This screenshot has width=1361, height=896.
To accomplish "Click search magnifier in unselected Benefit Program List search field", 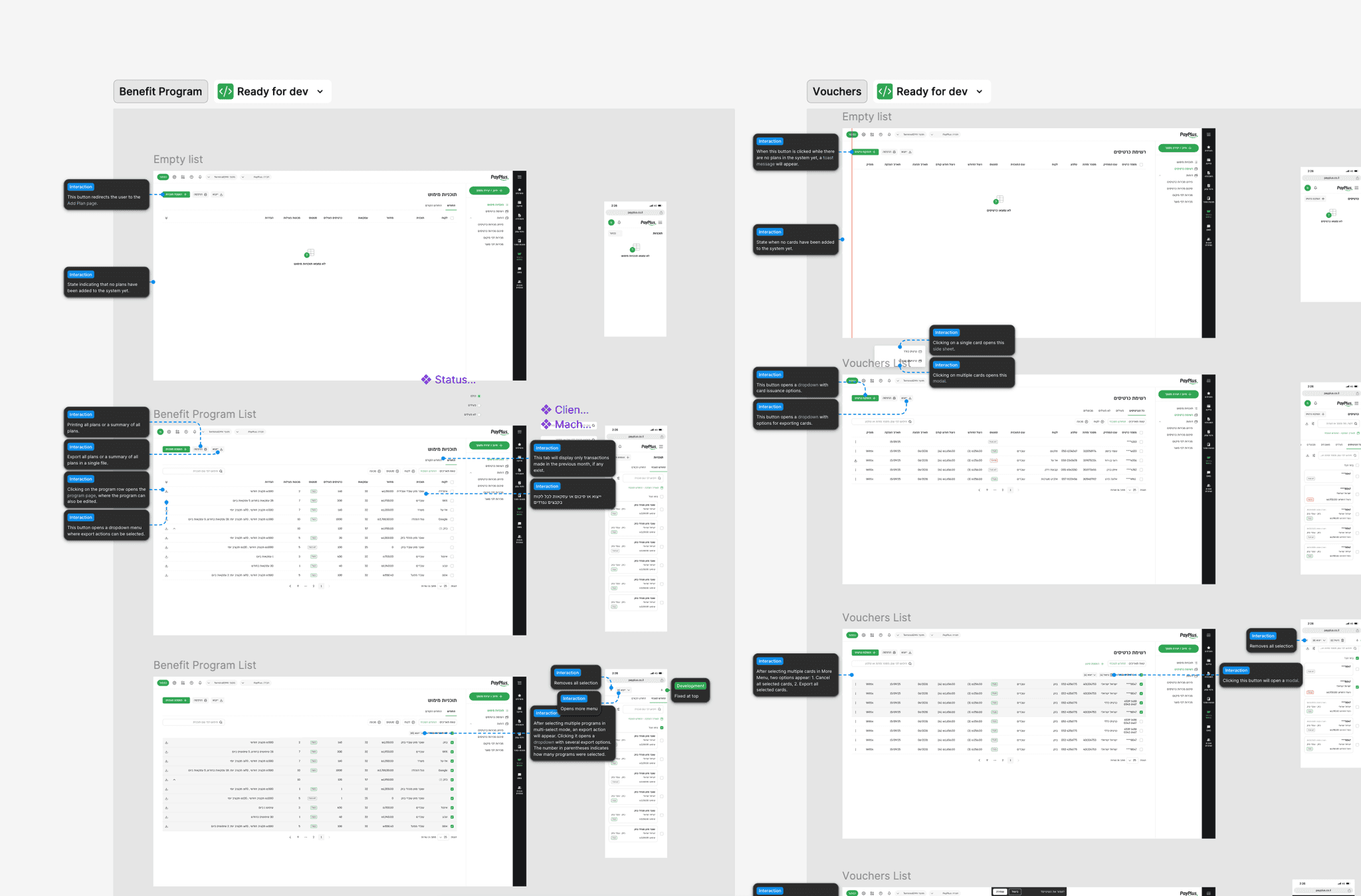I will click(x=221, y=471).
